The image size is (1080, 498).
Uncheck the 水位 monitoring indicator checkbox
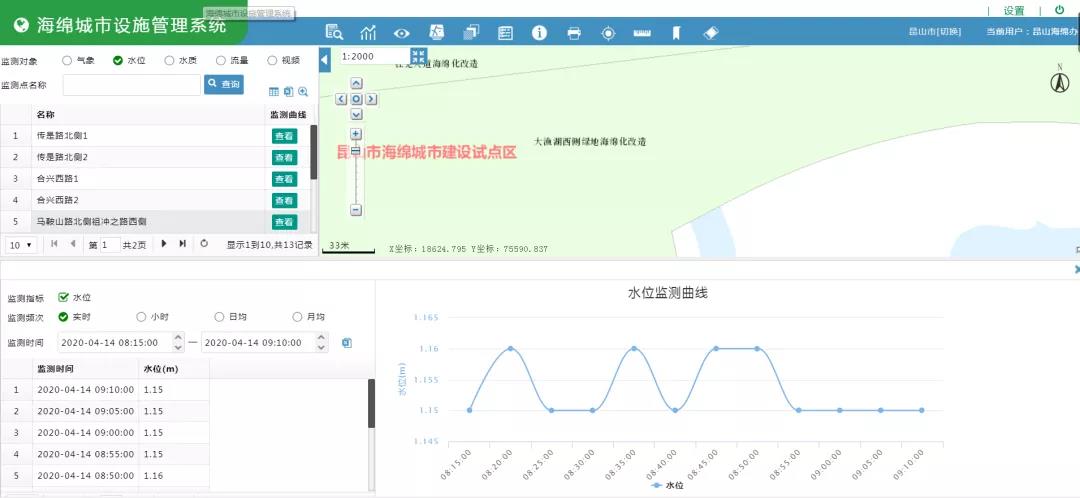tap(64, 297)
